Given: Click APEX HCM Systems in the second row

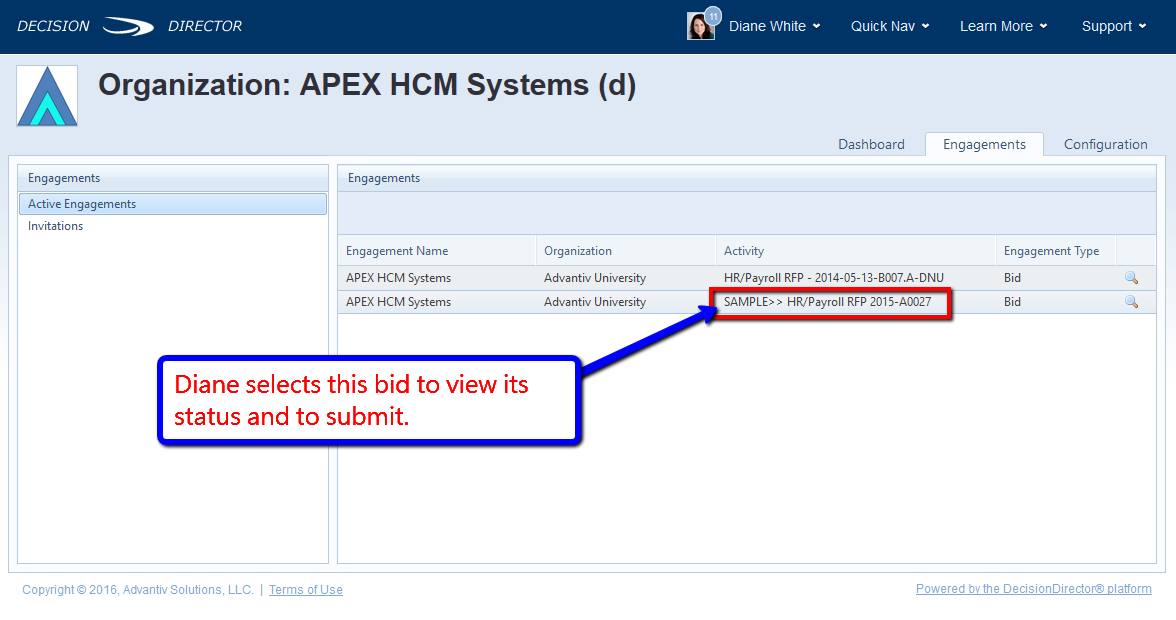Looking at the screenshot, I should (398, 302).
